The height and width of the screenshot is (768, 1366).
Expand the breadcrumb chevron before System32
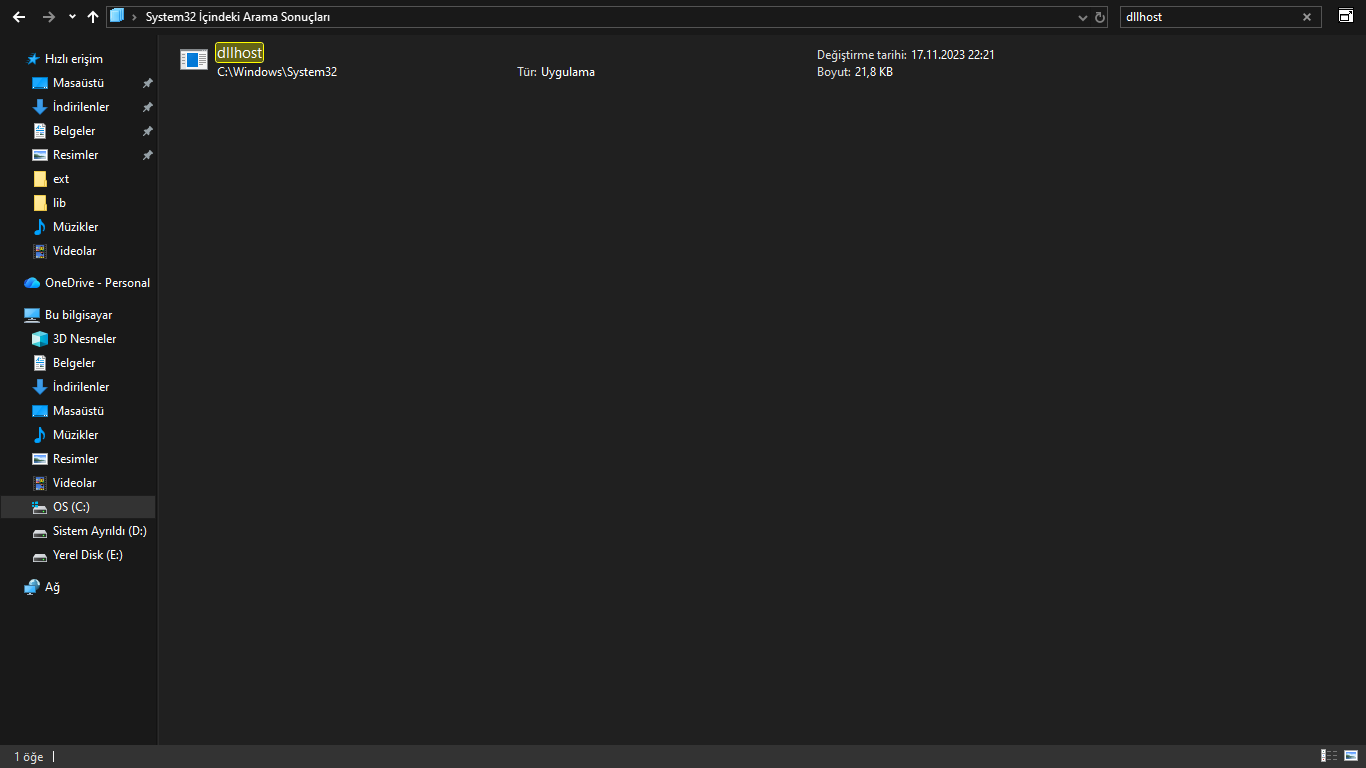(135, 17)
